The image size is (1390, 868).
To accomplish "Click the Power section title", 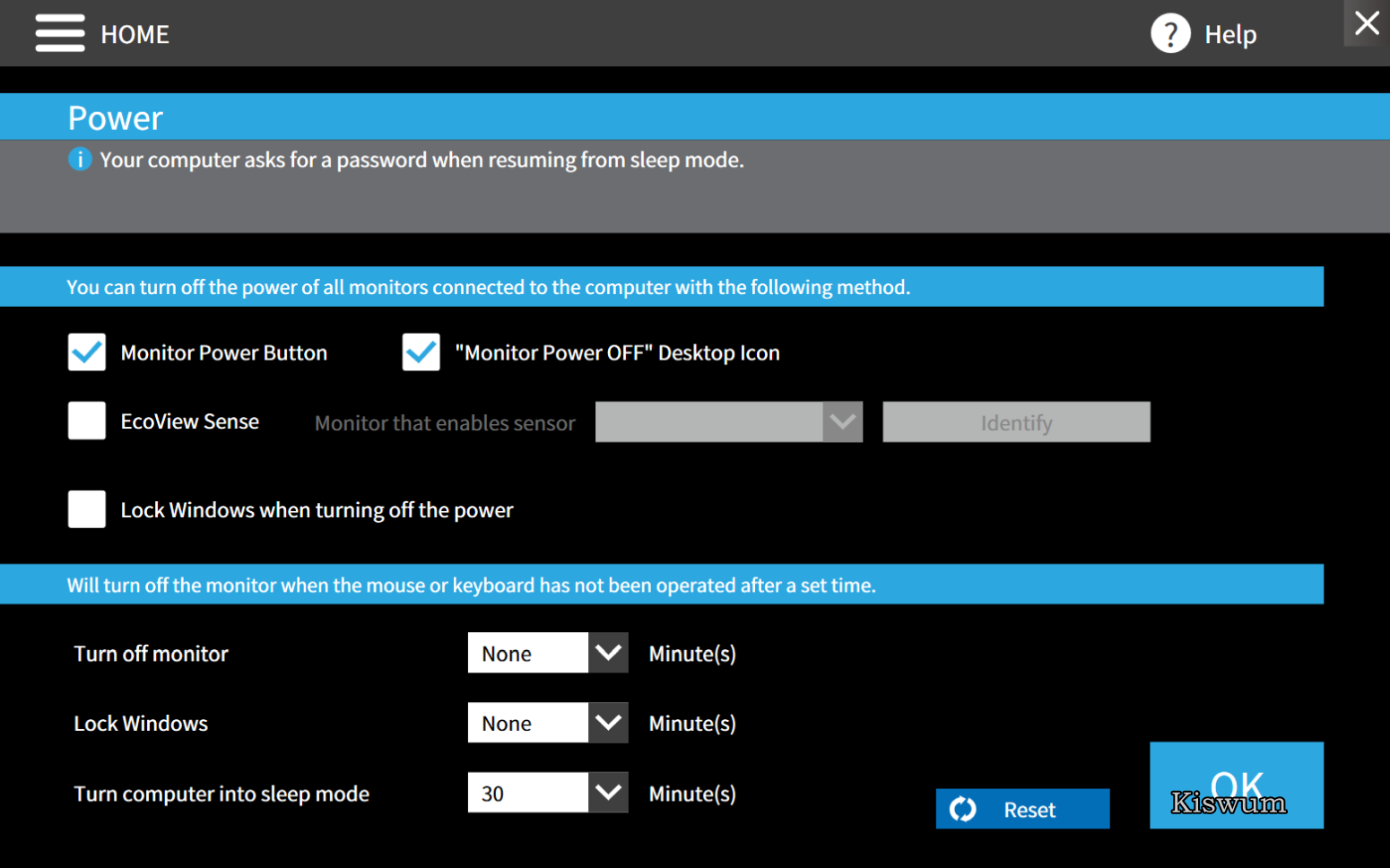I will coord(116,118).
